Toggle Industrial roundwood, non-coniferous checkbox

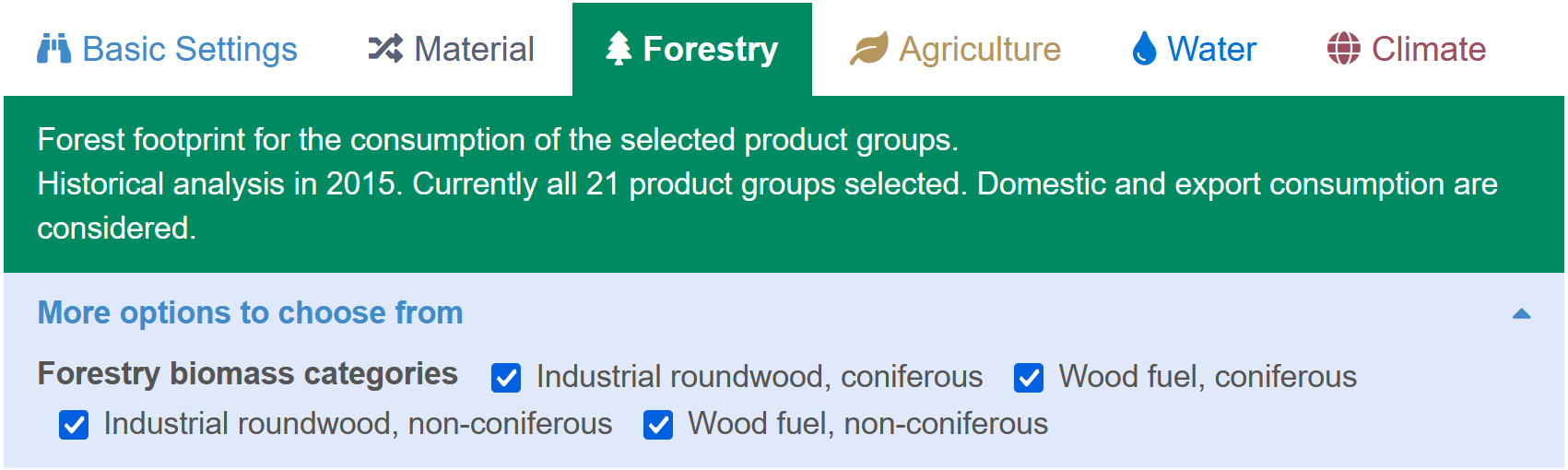pyautogui.click(x=74, y=425)
